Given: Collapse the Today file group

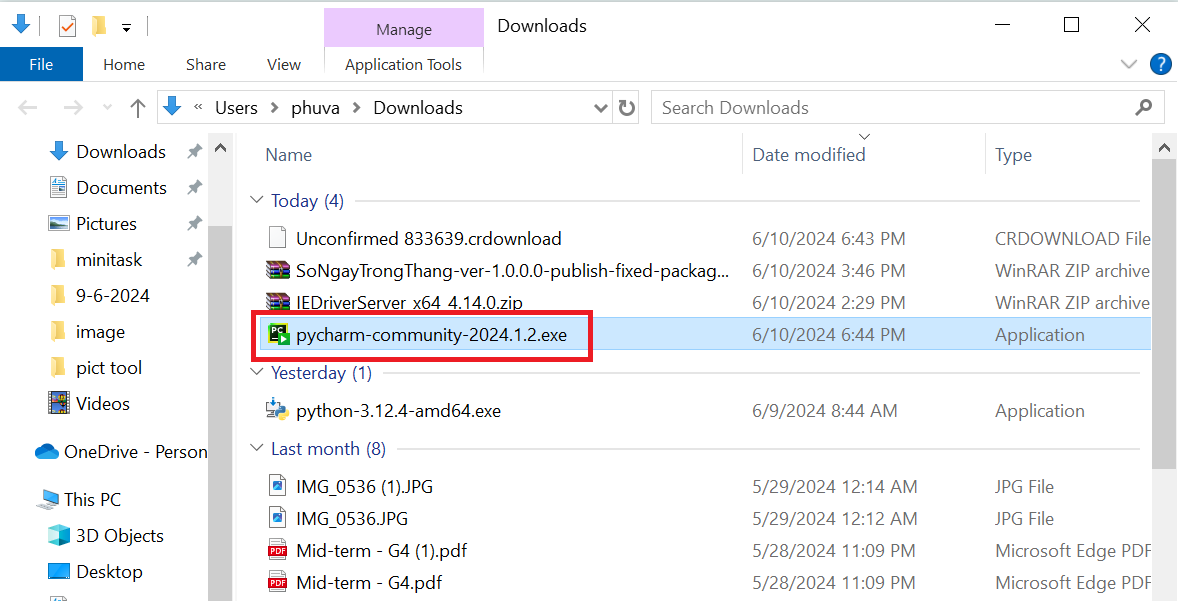Looking at the screenshot, I should pyautogui.click(x=258, y=200).
